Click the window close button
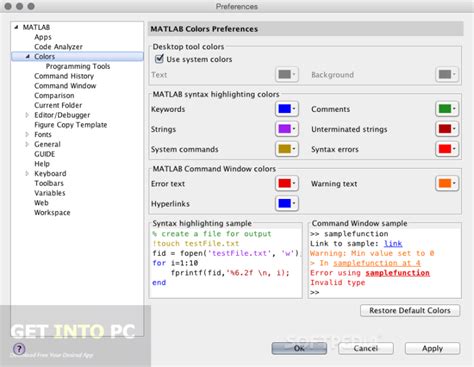Screen dimensions: 474x367 pos(8,6)
